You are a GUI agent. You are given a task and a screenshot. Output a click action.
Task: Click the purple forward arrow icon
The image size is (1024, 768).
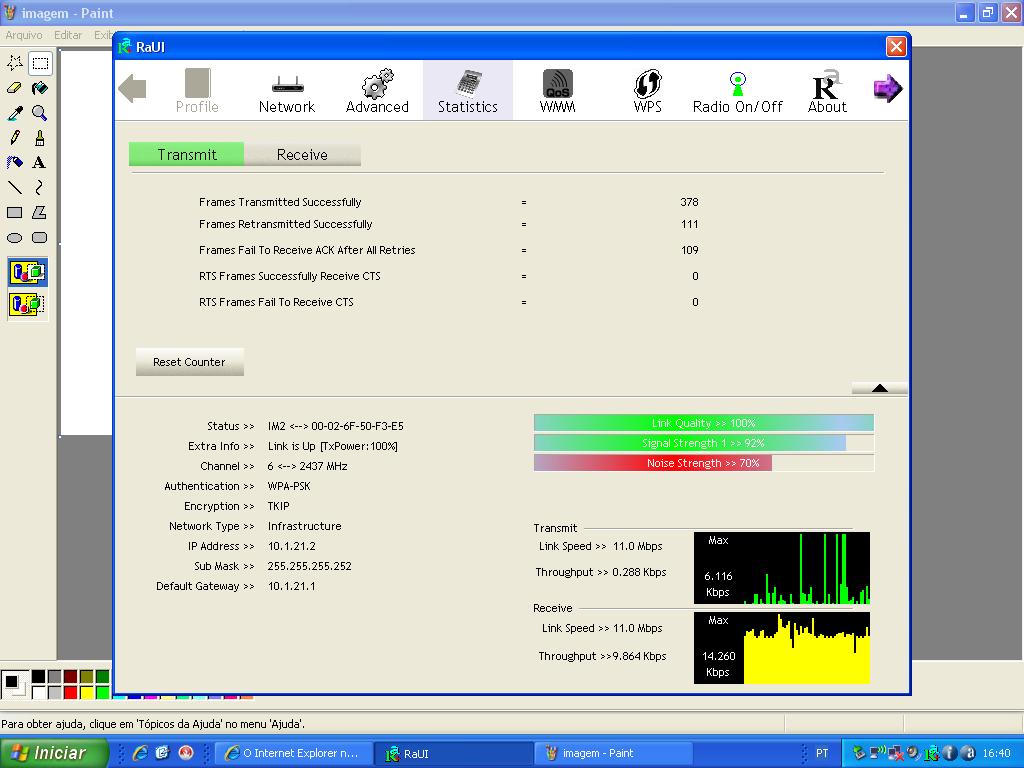[x=887, y=89]
